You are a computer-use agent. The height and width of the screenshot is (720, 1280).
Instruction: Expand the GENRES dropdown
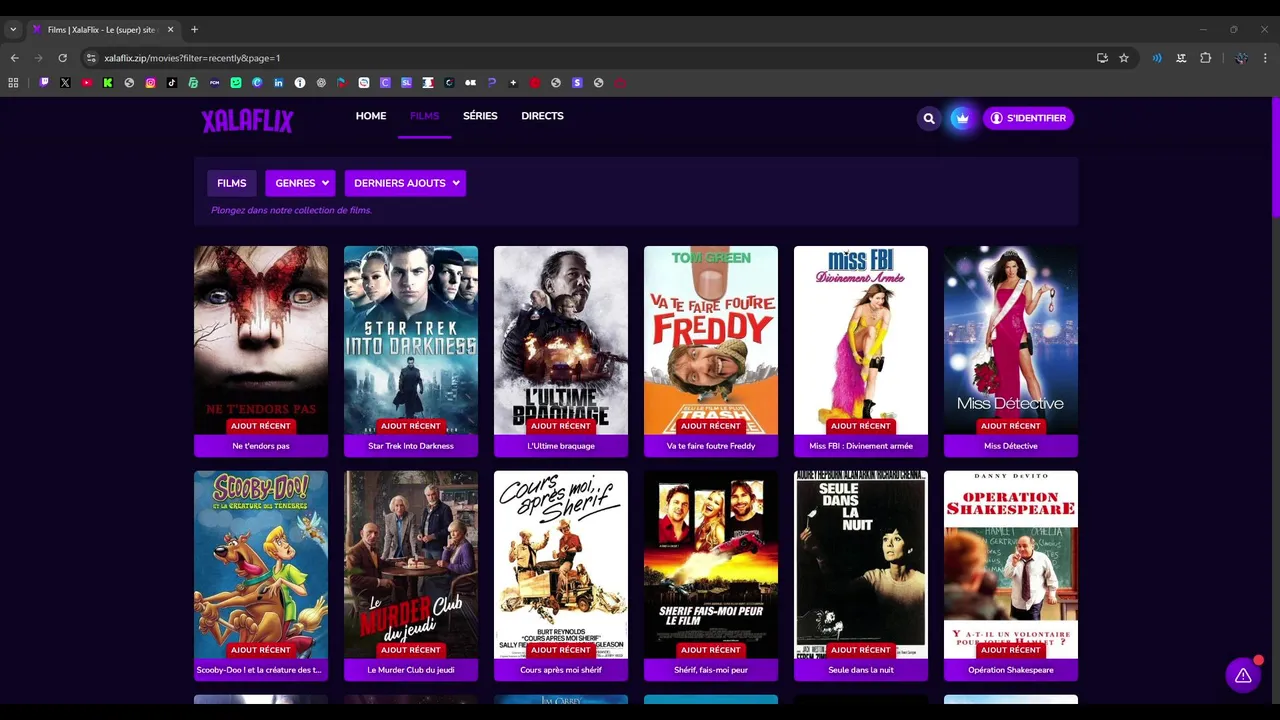pos(300,183)
